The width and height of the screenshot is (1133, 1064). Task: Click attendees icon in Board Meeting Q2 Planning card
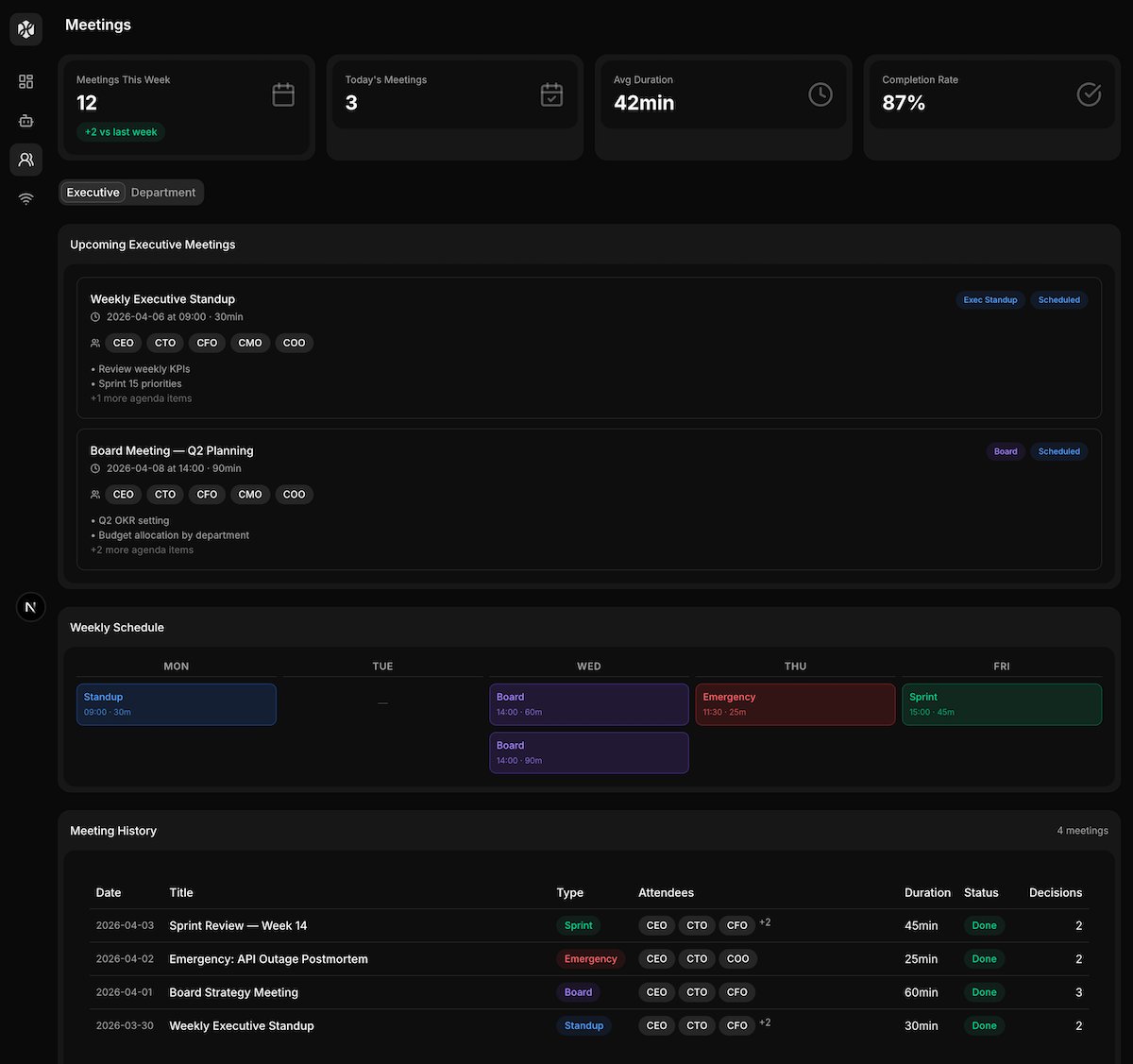tap(95, 494)
